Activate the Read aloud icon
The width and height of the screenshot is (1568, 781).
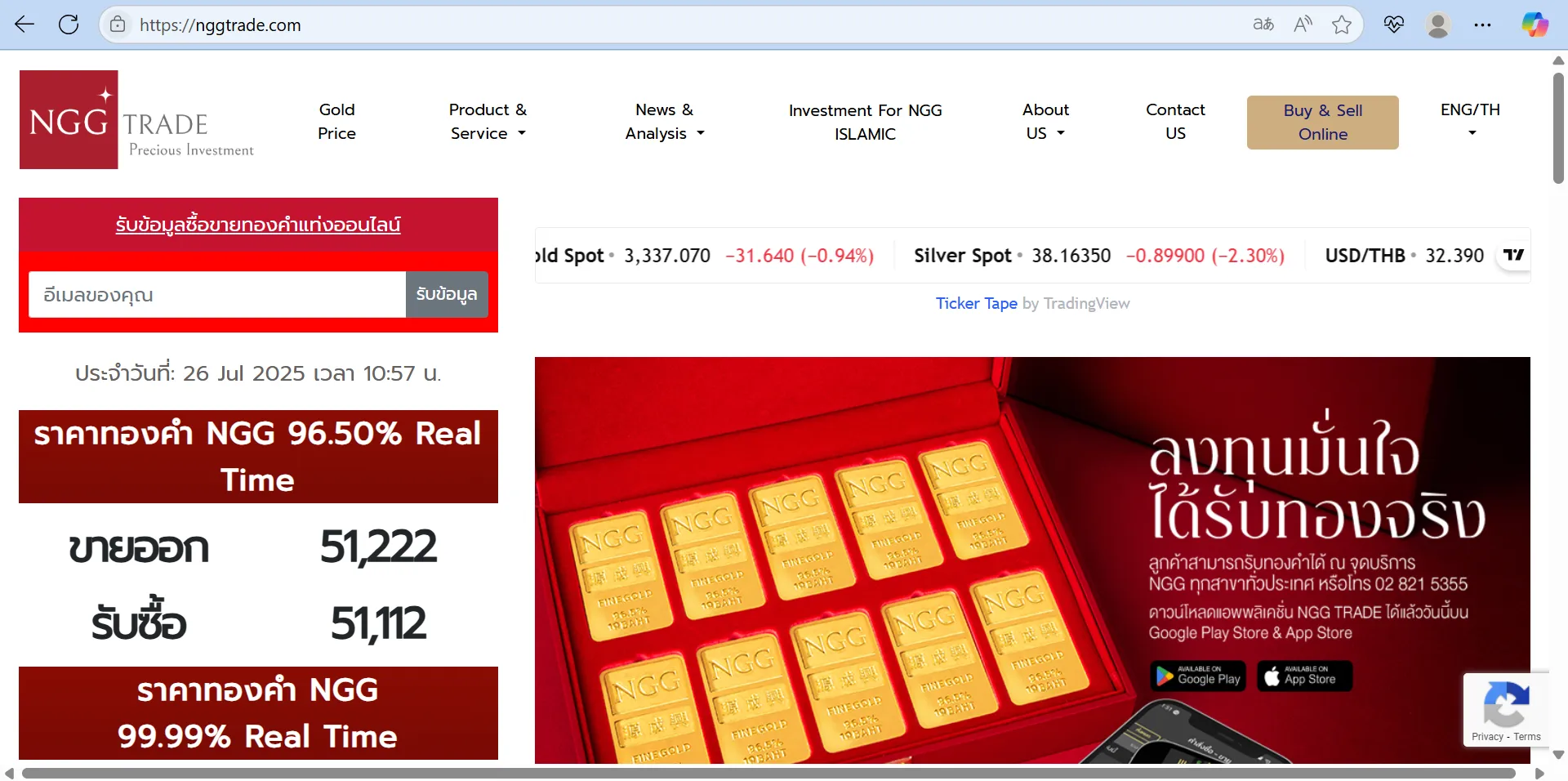[x=1303, y=25]
